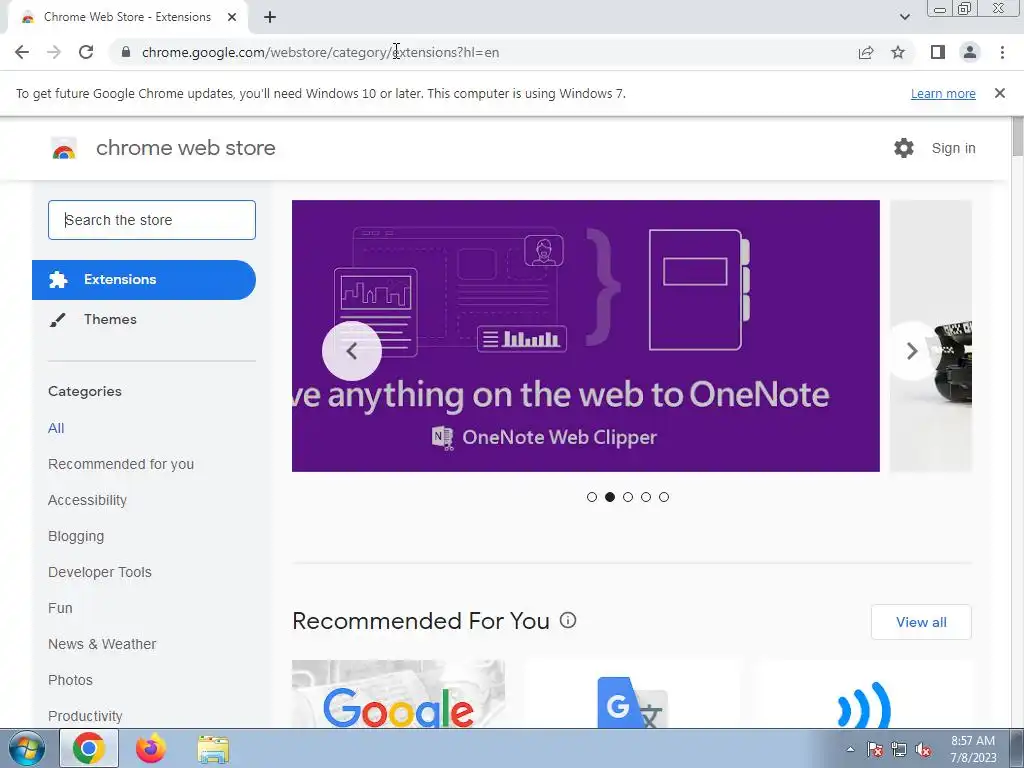This screenshot has height=768, width=1024.
Task: Select the Extensions sidebar item
Action: click(144, 280)
